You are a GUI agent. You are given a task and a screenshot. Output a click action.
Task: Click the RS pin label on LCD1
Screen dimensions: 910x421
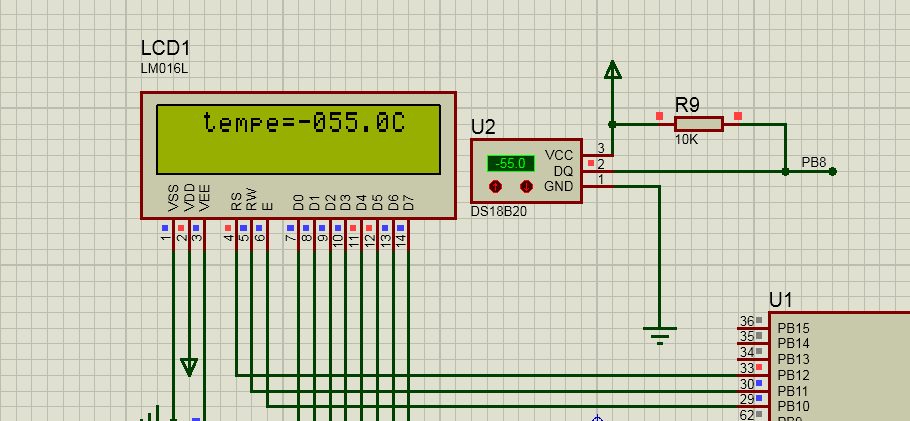click(x=236, y=201)
